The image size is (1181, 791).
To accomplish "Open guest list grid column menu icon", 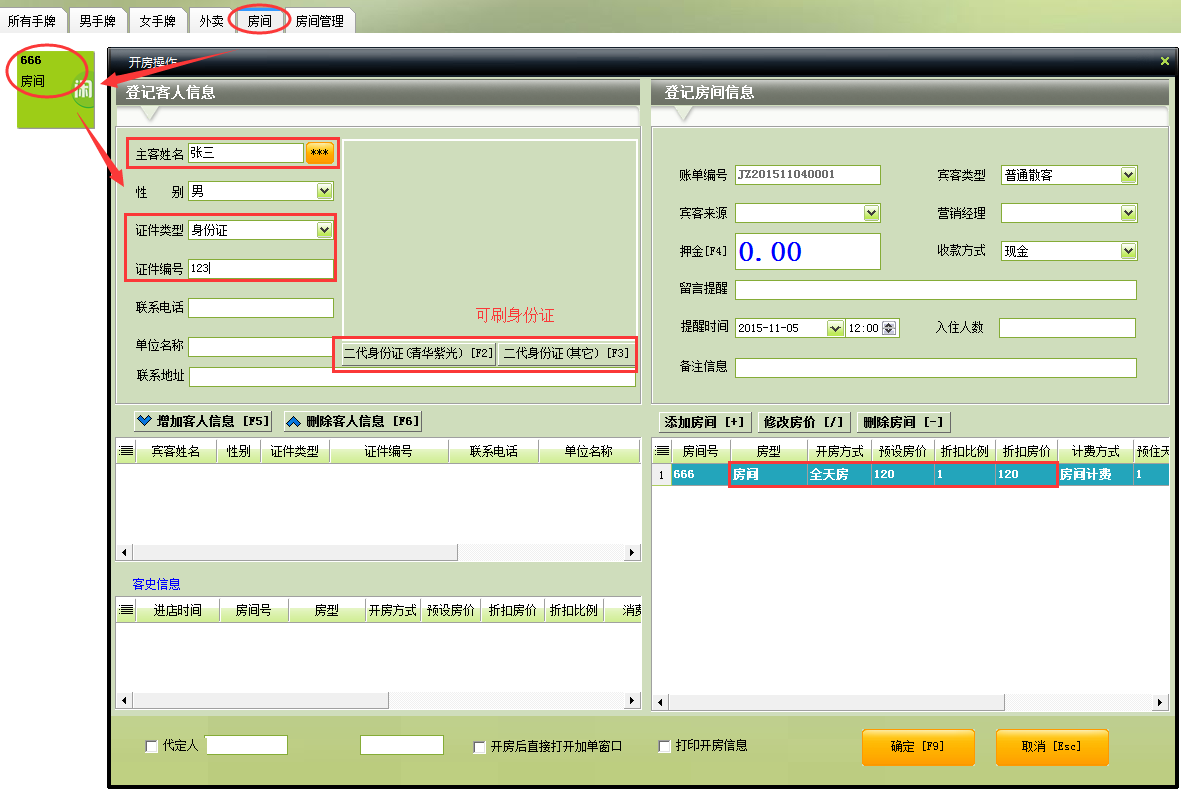I will point(126,451).
